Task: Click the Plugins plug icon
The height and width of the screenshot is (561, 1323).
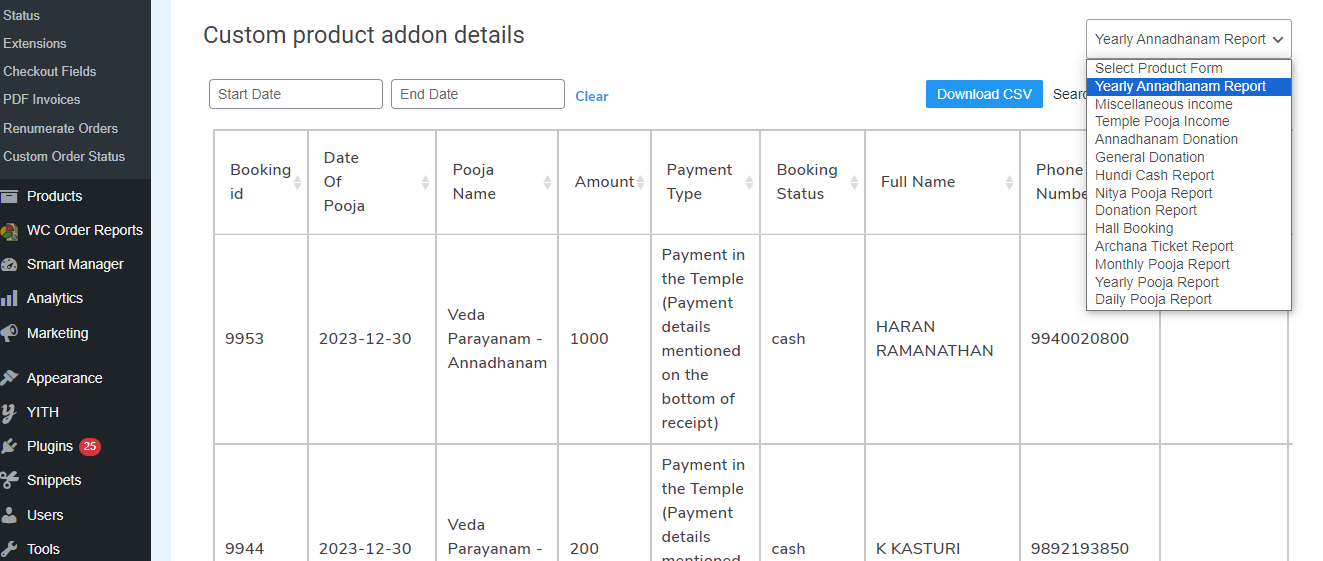Action: tap(9, 446)
